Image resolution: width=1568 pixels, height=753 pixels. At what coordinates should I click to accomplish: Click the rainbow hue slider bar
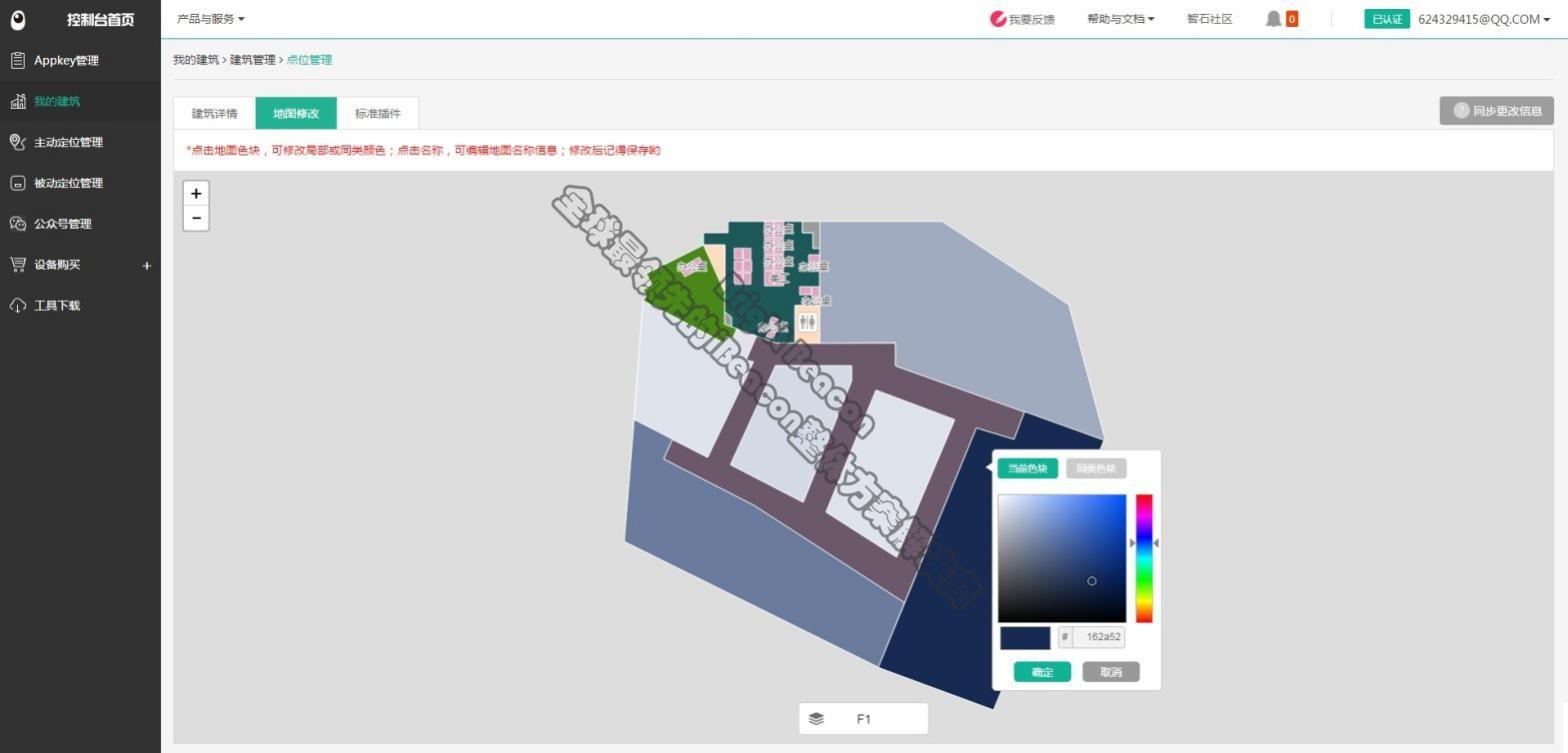tap(1143, 558)
